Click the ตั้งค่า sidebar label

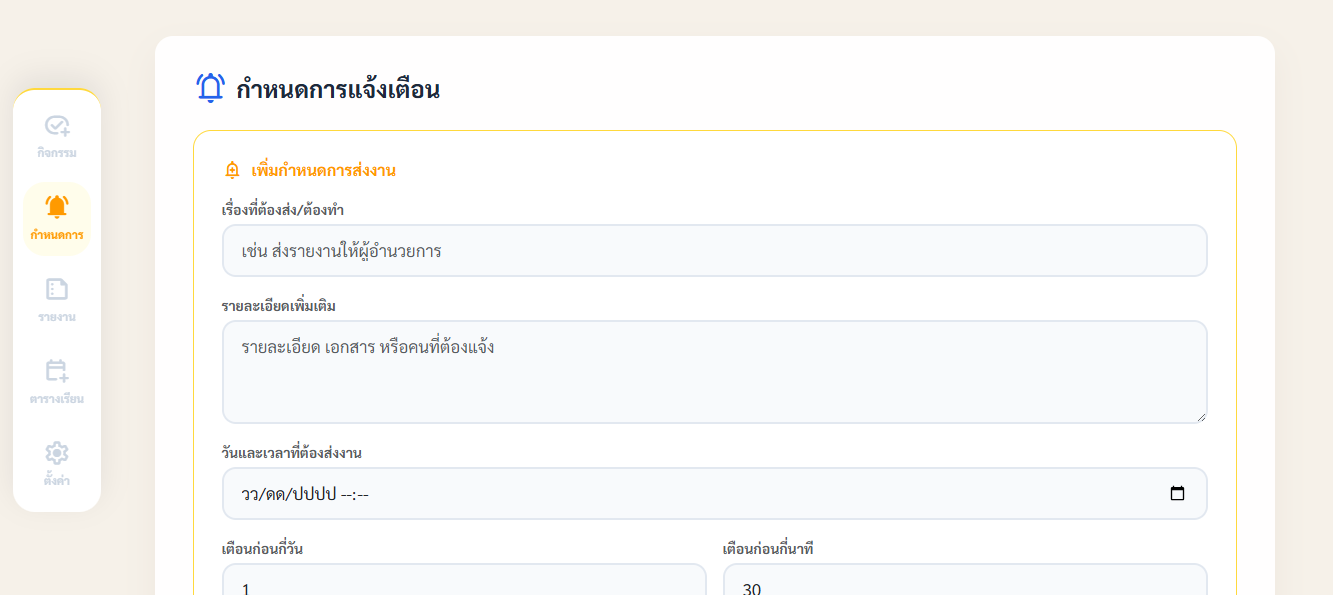pos(57,481)
